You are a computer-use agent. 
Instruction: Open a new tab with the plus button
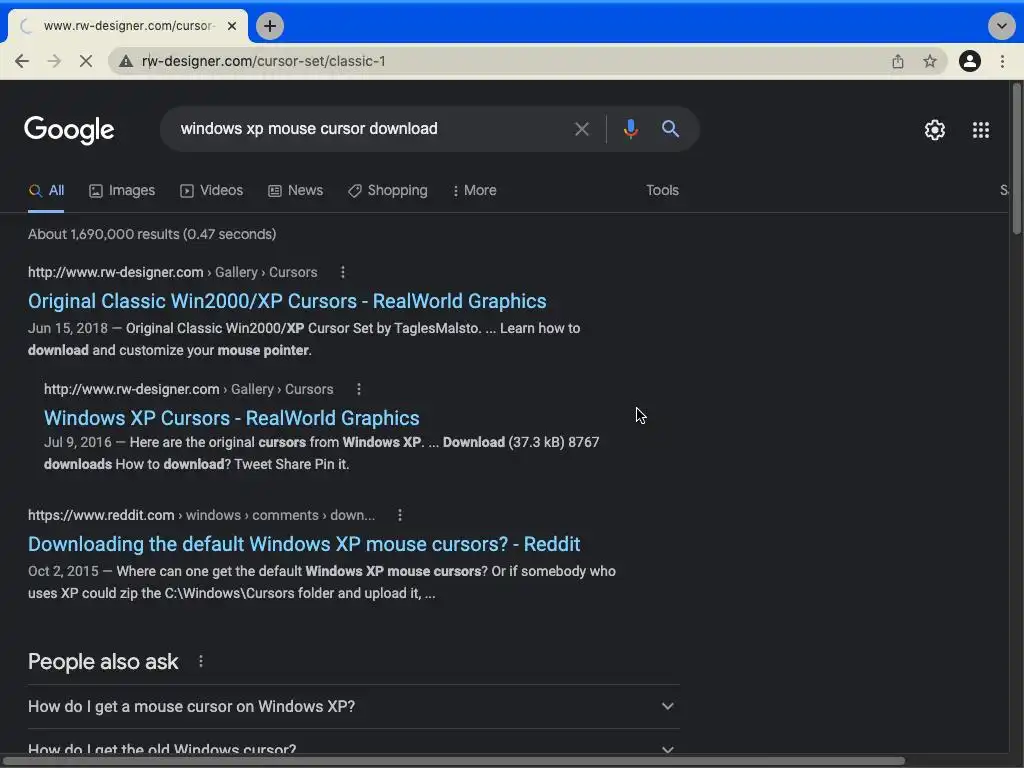[x=270, y=26]
